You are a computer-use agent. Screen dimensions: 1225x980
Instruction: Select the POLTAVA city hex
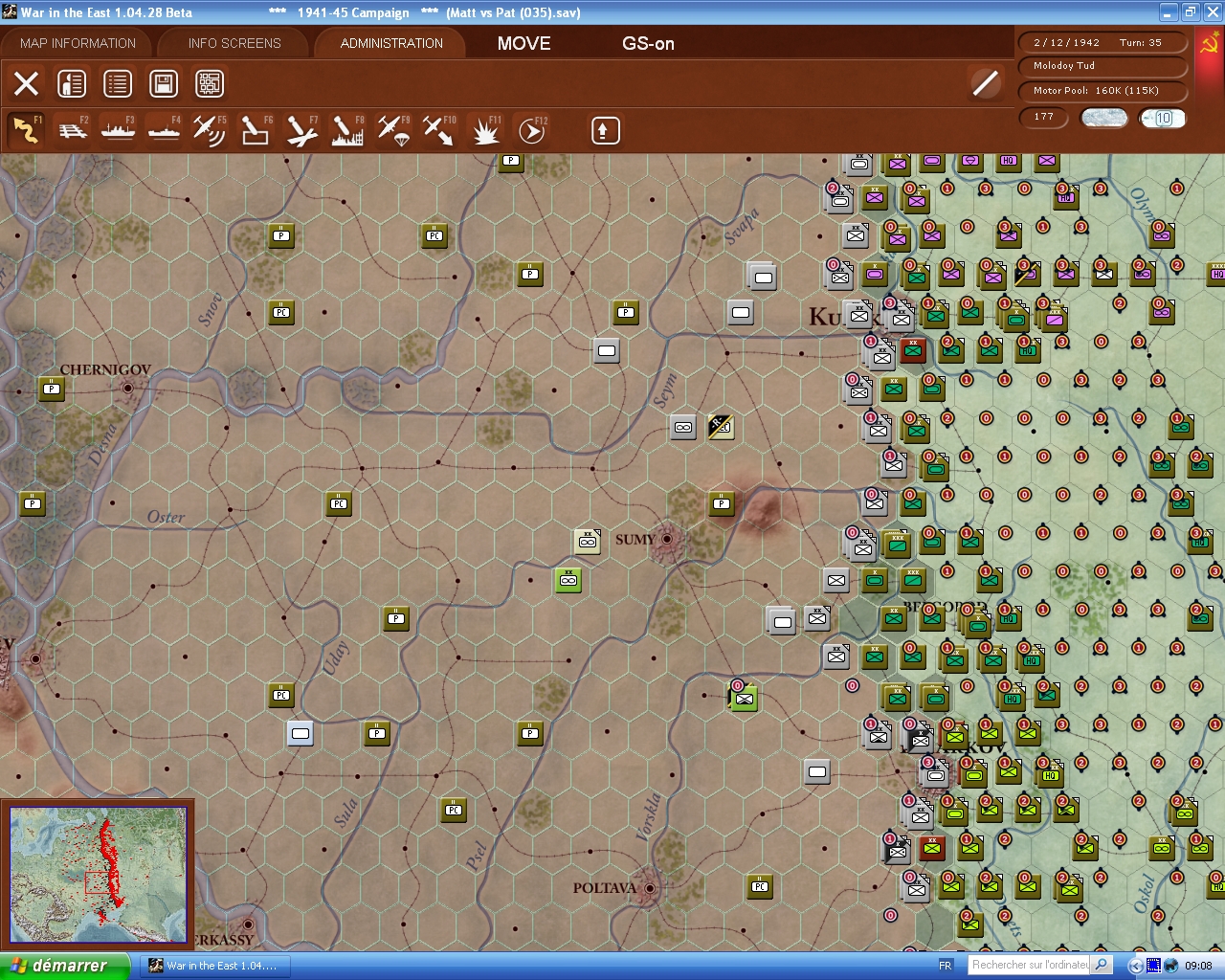[650, 888]
